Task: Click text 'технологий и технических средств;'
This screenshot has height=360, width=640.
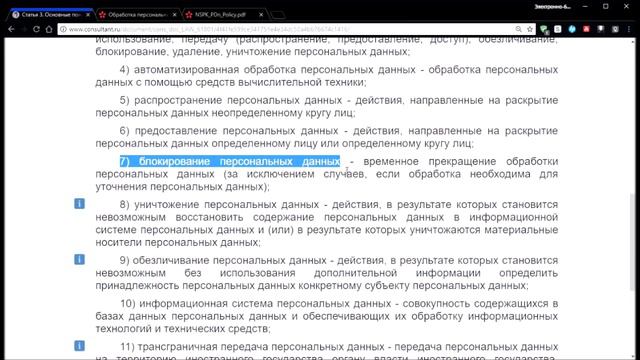Action: (183, 329)
